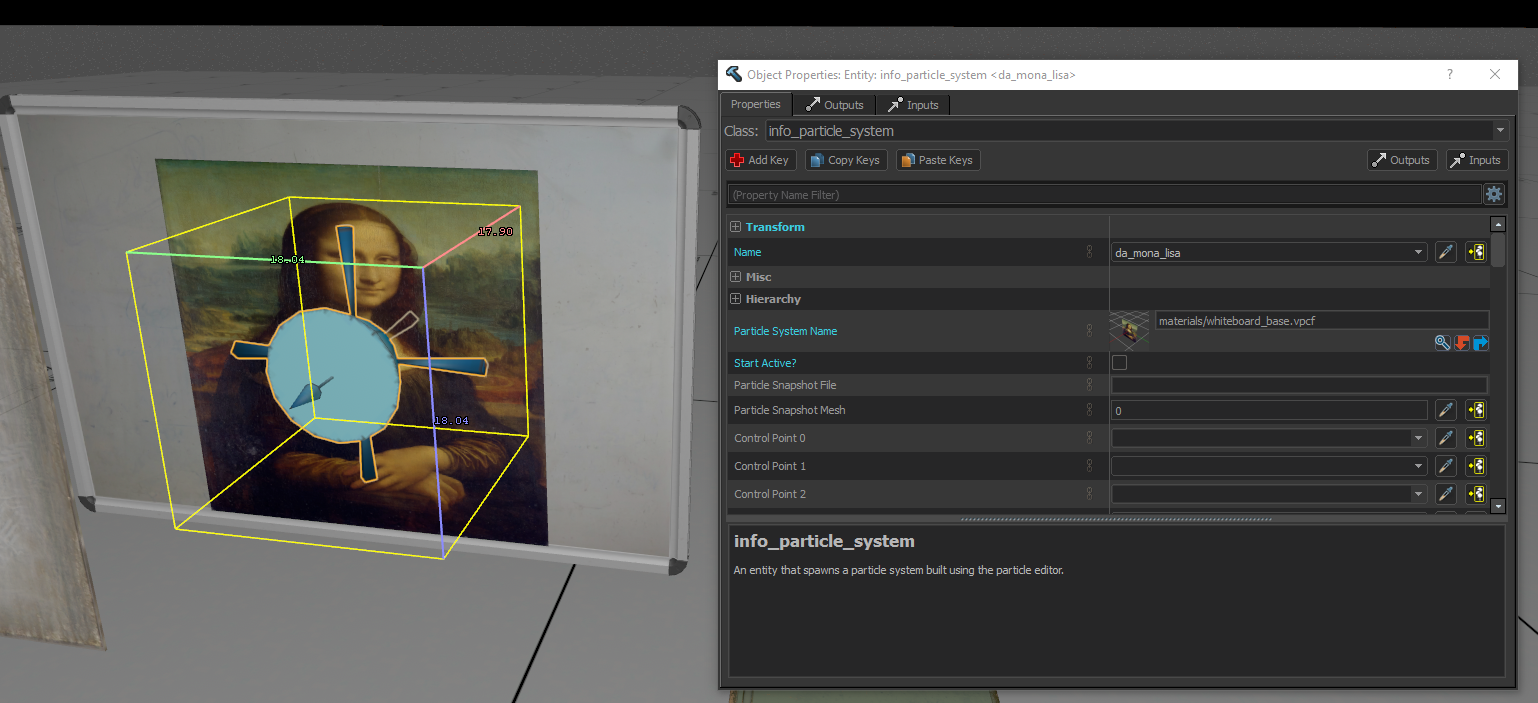The height and width of the screenshot is (703, 1538).
Task: Click the blue particle entity gizmo in viewport
Action: [x=334, y=374]
